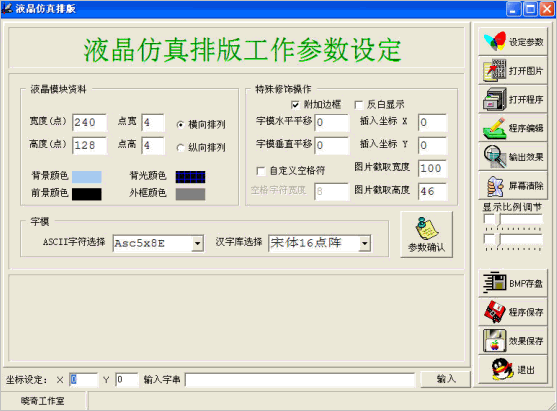Screen dimensions: 557x411
Task: Click the 点宽 input field
Action: (x=153, y=123)
